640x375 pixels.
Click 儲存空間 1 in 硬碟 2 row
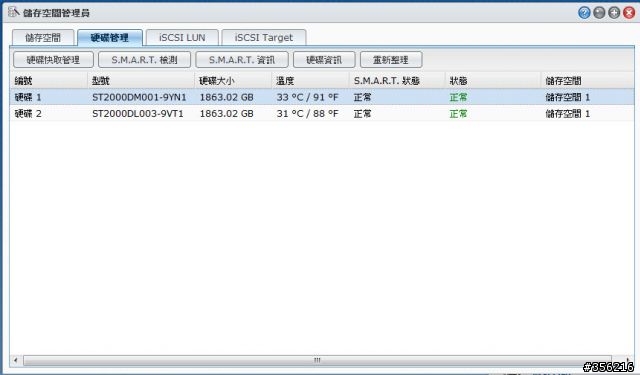pos(568,113)
